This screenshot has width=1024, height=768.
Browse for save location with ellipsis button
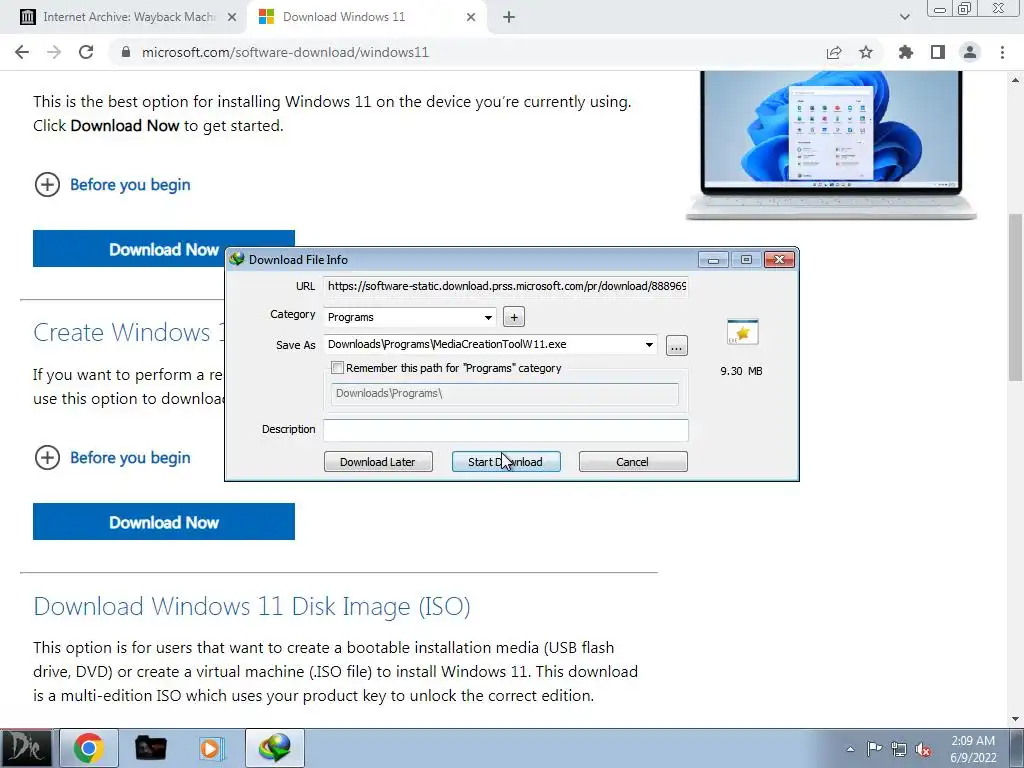pos(677,345)
